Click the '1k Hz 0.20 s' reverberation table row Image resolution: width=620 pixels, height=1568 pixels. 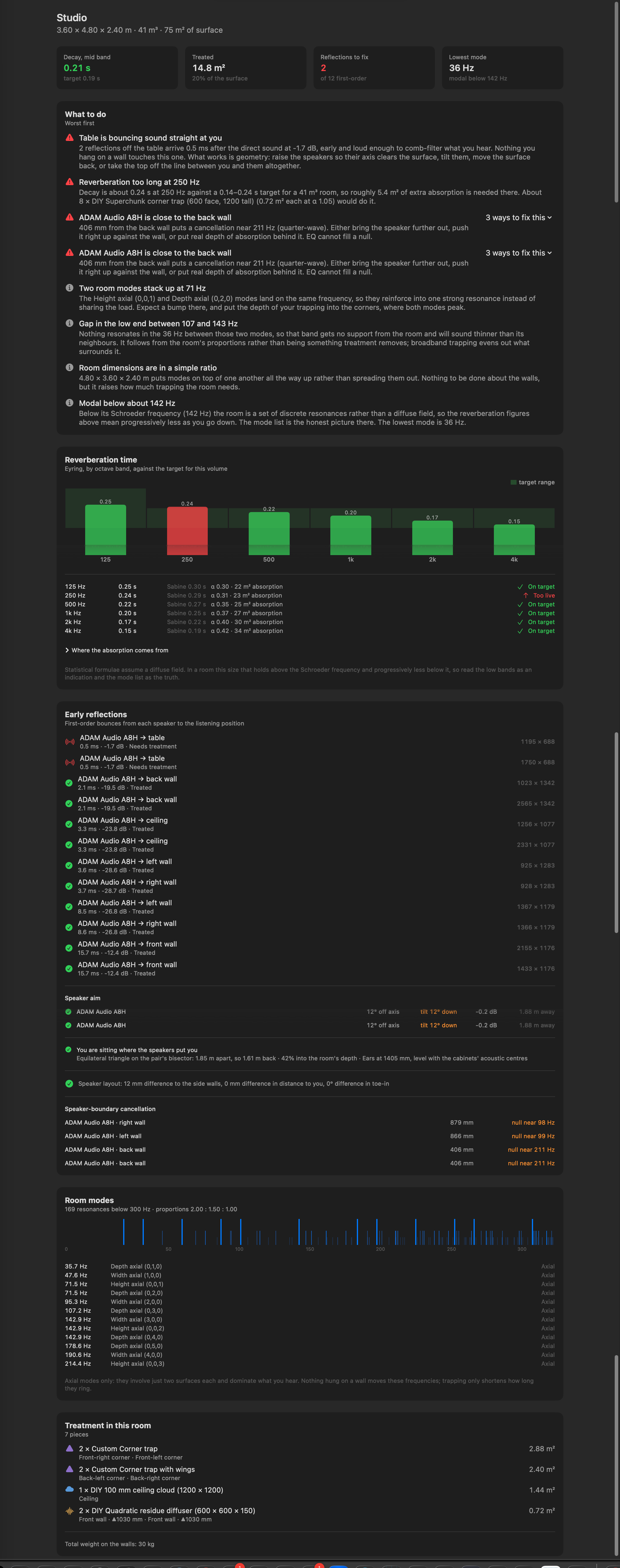tap(310, 613)
